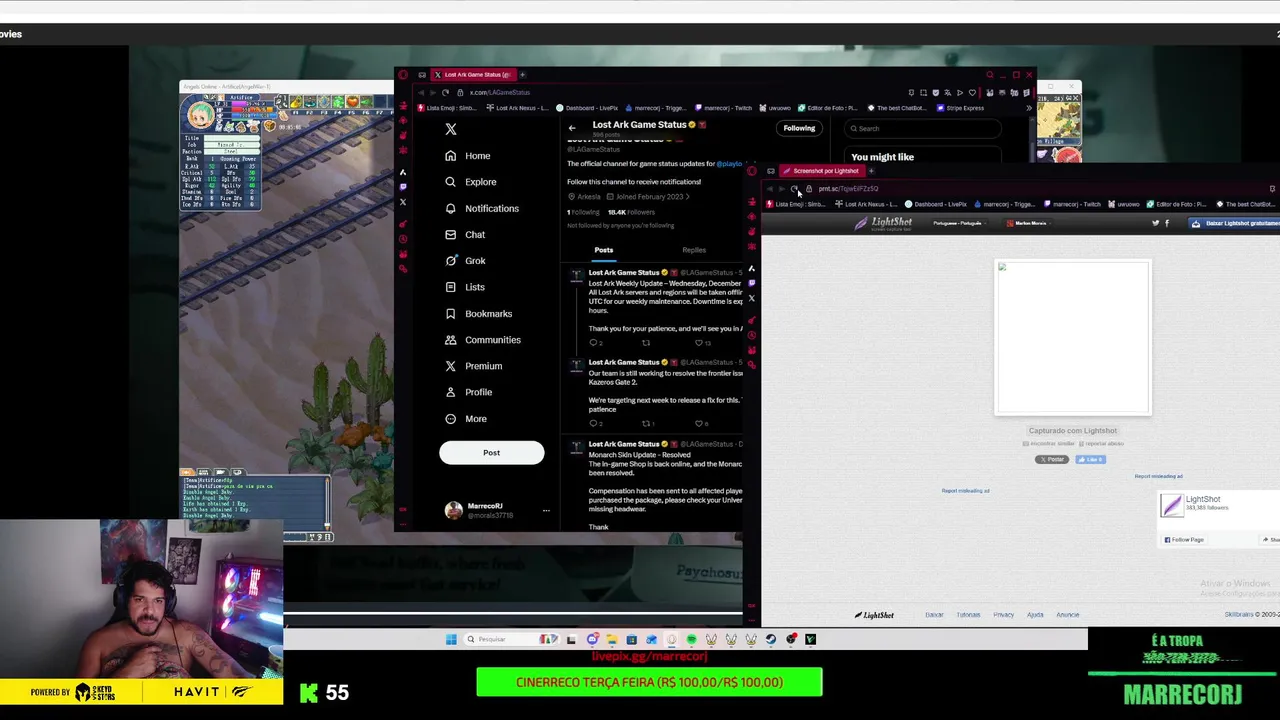
Task: Click the X Postar share button
Action: click(1052, 459)
